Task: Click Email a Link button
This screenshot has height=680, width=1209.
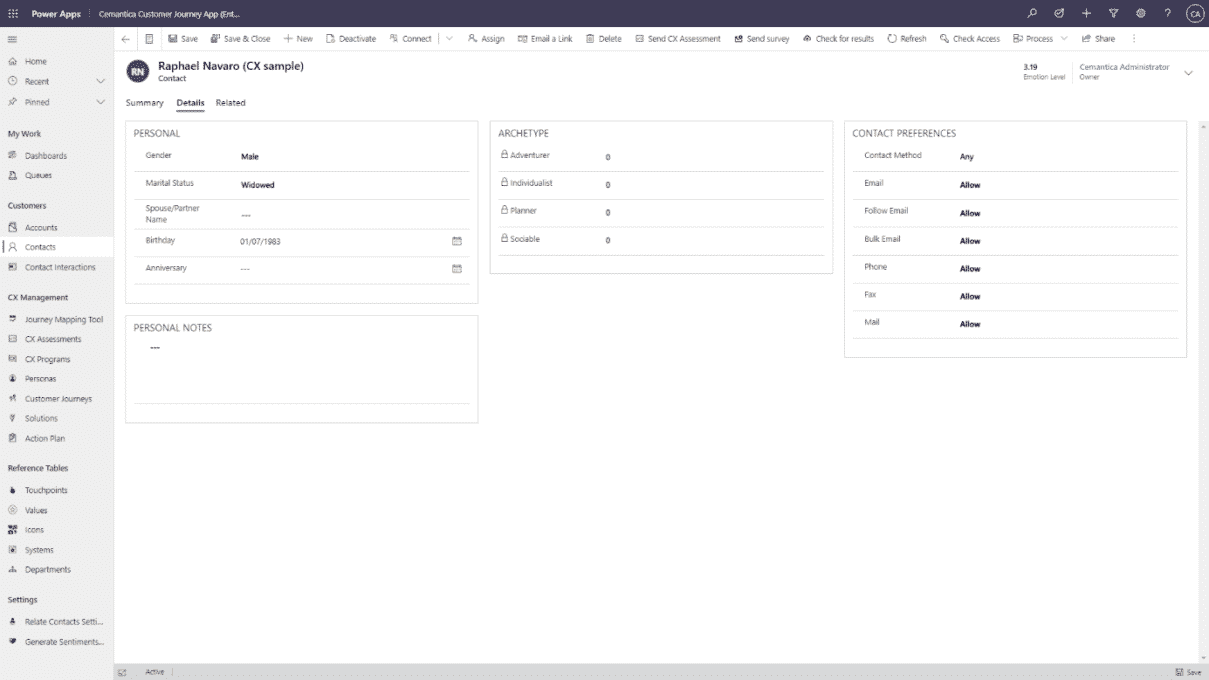Action: click(x=545, y=39)
